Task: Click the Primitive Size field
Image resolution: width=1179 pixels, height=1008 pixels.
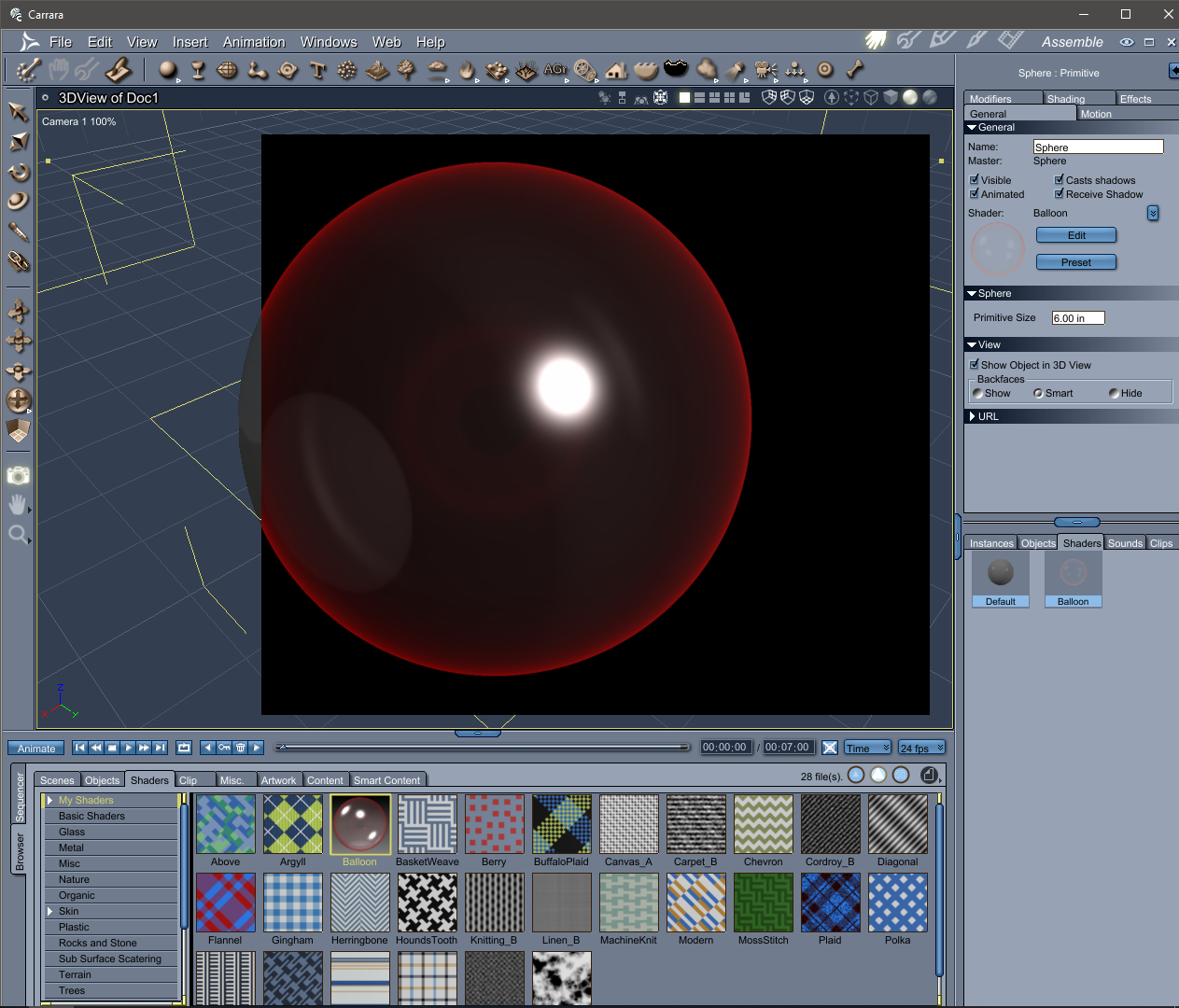Action: click(x=1078, y=317)
